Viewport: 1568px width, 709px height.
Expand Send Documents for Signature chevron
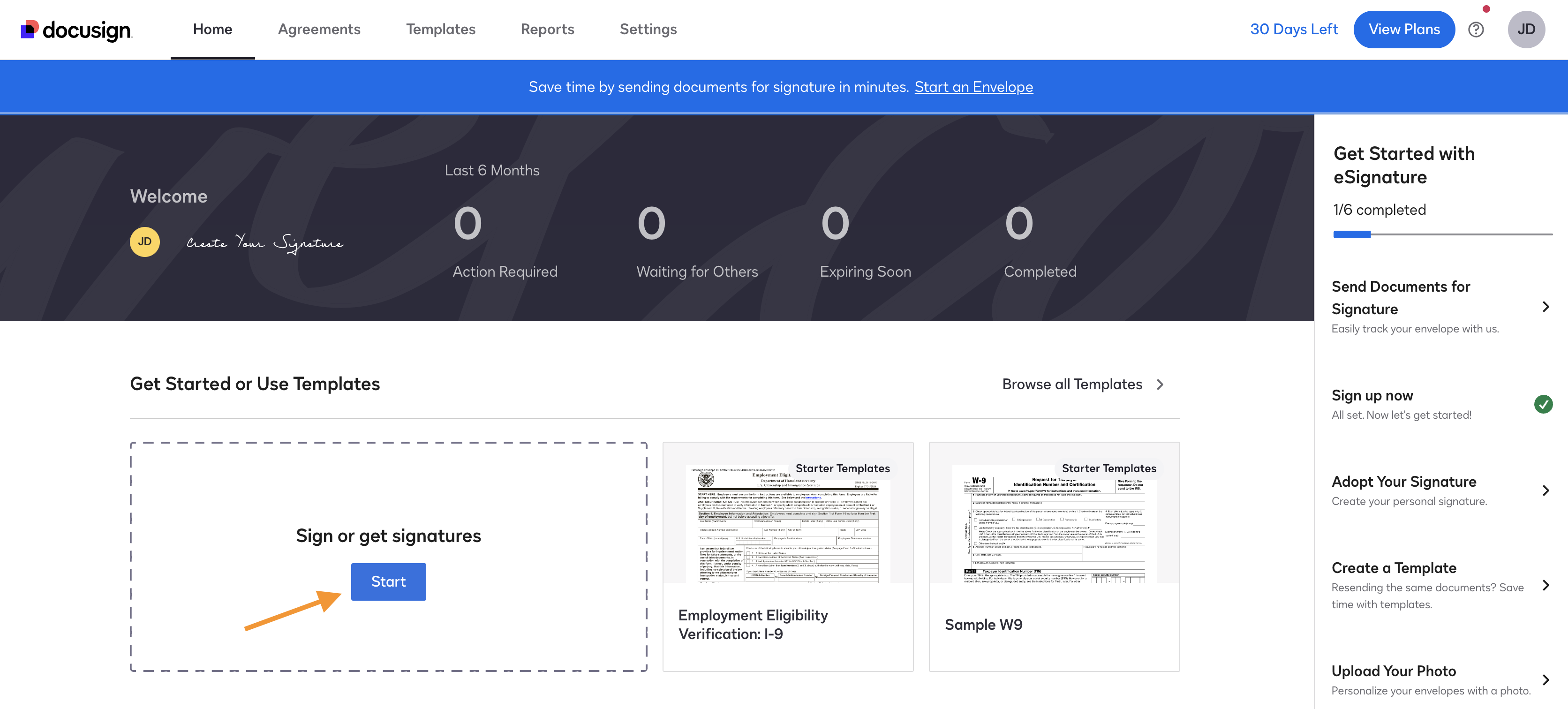[1545, 307]
